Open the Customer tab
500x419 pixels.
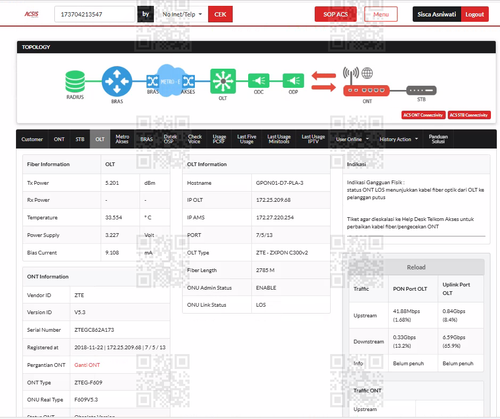pos(32,139)
